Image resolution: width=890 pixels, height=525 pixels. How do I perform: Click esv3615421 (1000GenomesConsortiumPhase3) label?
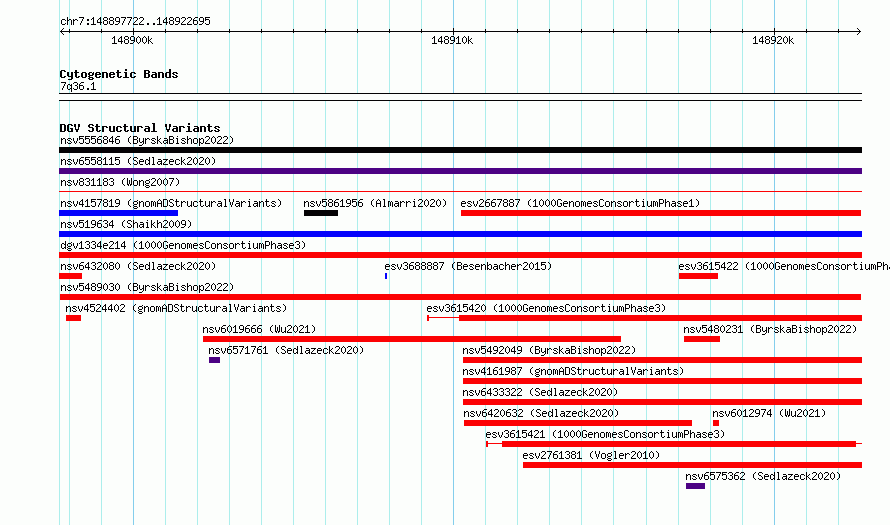tap(605, 434)
